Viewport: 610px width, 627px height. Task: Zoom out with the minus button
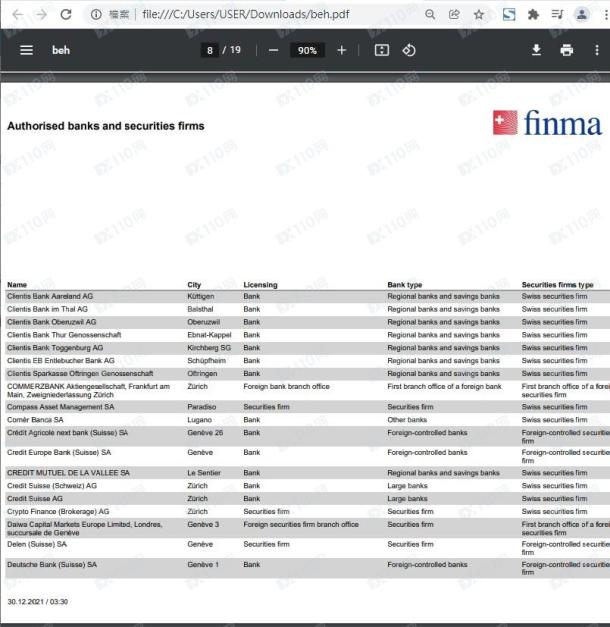[274, 50]
